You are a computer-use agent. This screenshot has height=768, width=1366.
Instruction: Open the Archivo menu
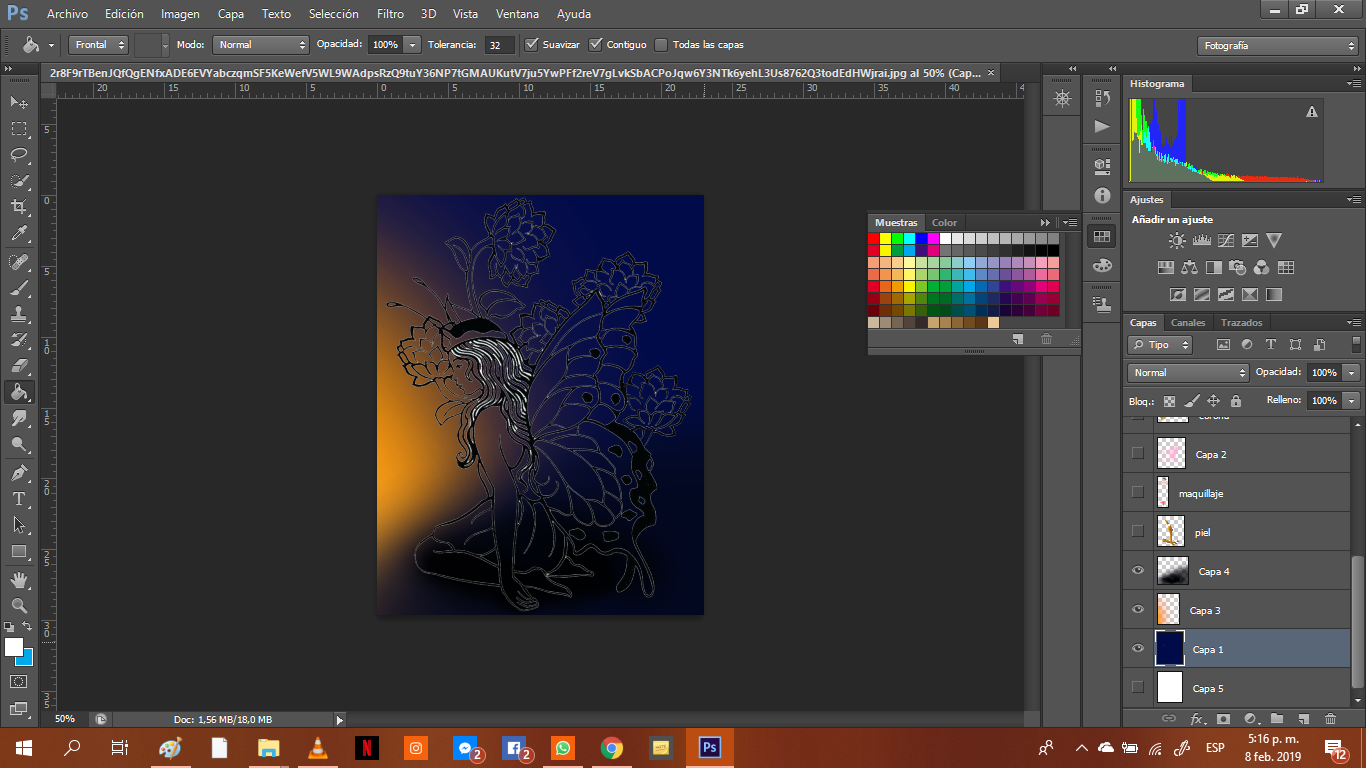[67, 14]
